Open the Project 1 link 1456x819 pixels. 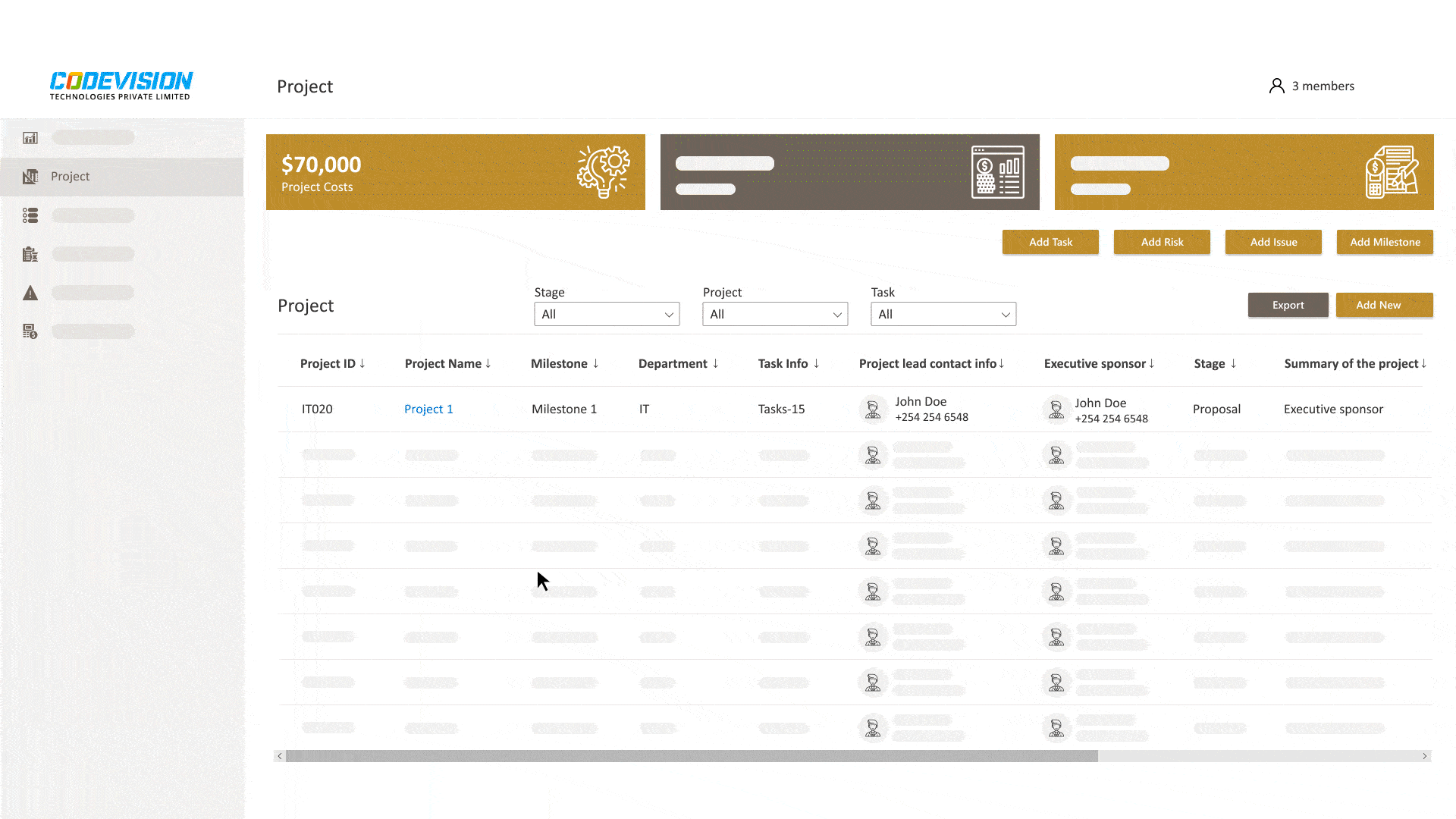point(428,409)
